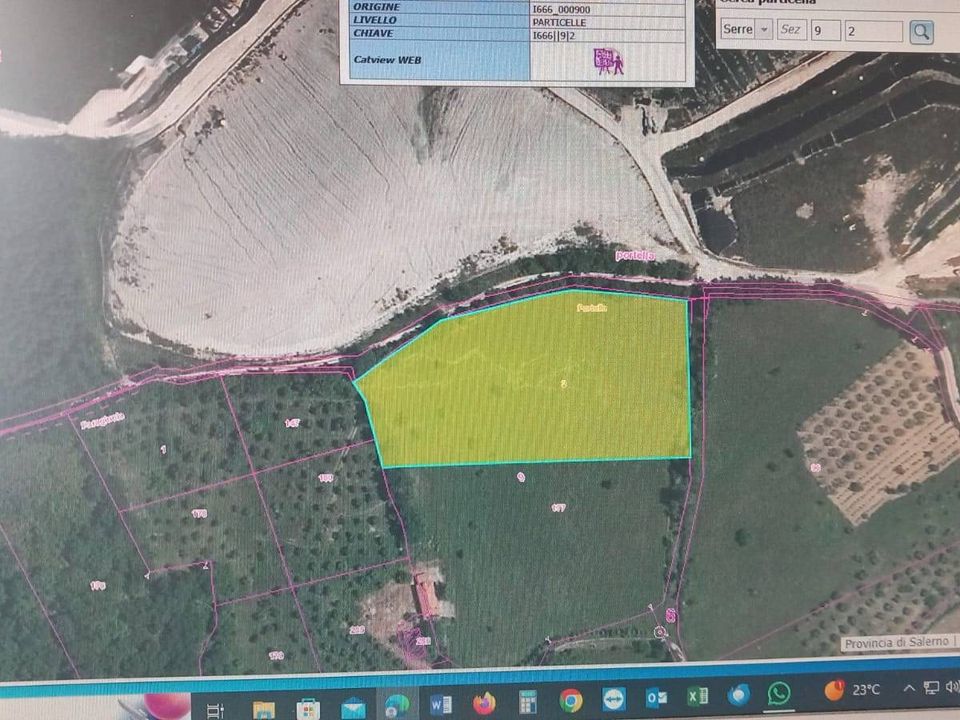
Task: Open the Mail app in taskbar
Action: [353, 708]
